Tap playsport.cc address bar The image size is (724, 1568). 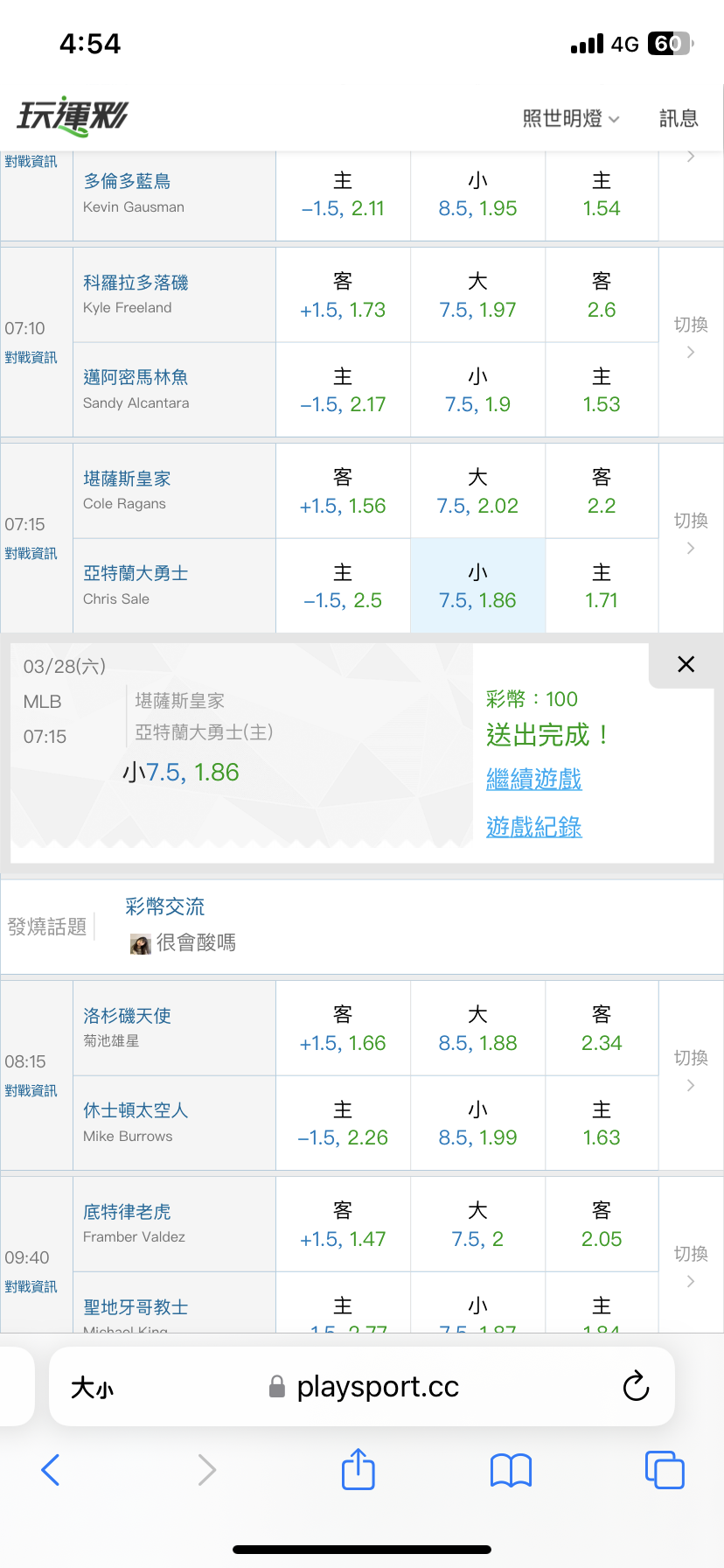(376, 1387)
